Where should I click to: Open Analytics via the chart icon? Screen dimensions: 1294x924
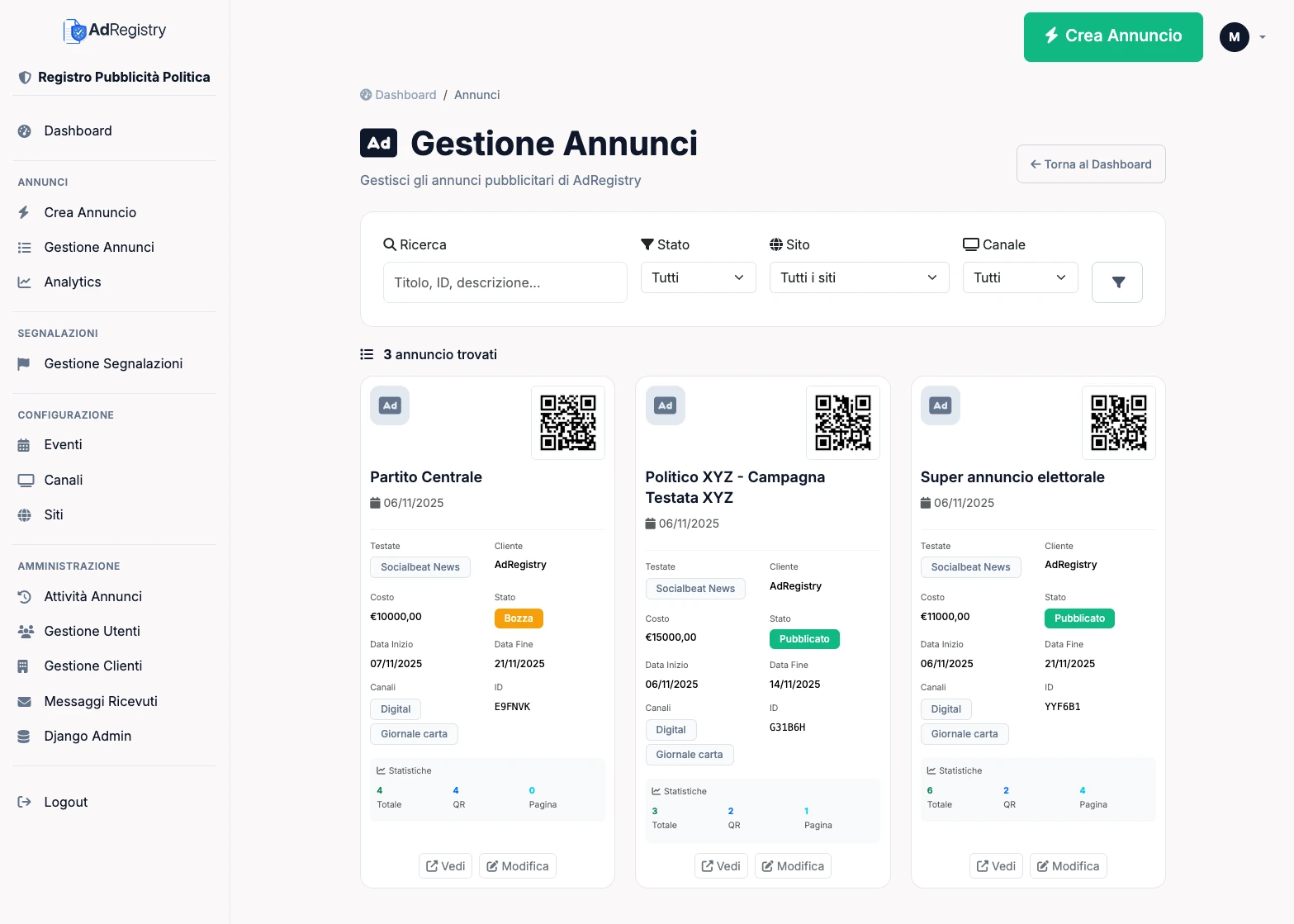25,282
